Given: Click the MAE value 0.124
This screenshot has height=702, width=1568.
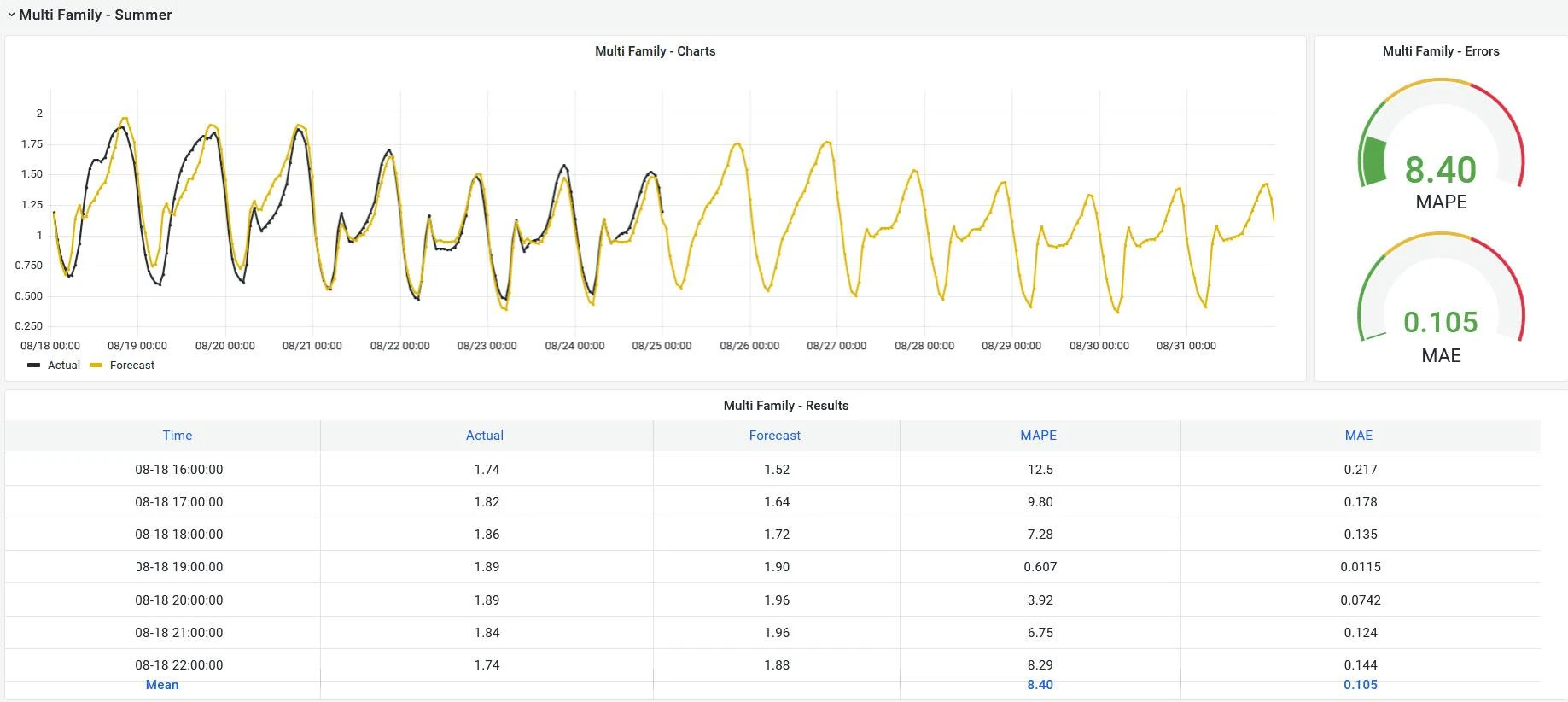Looking at the screenshot, I should pos(1361,633).
